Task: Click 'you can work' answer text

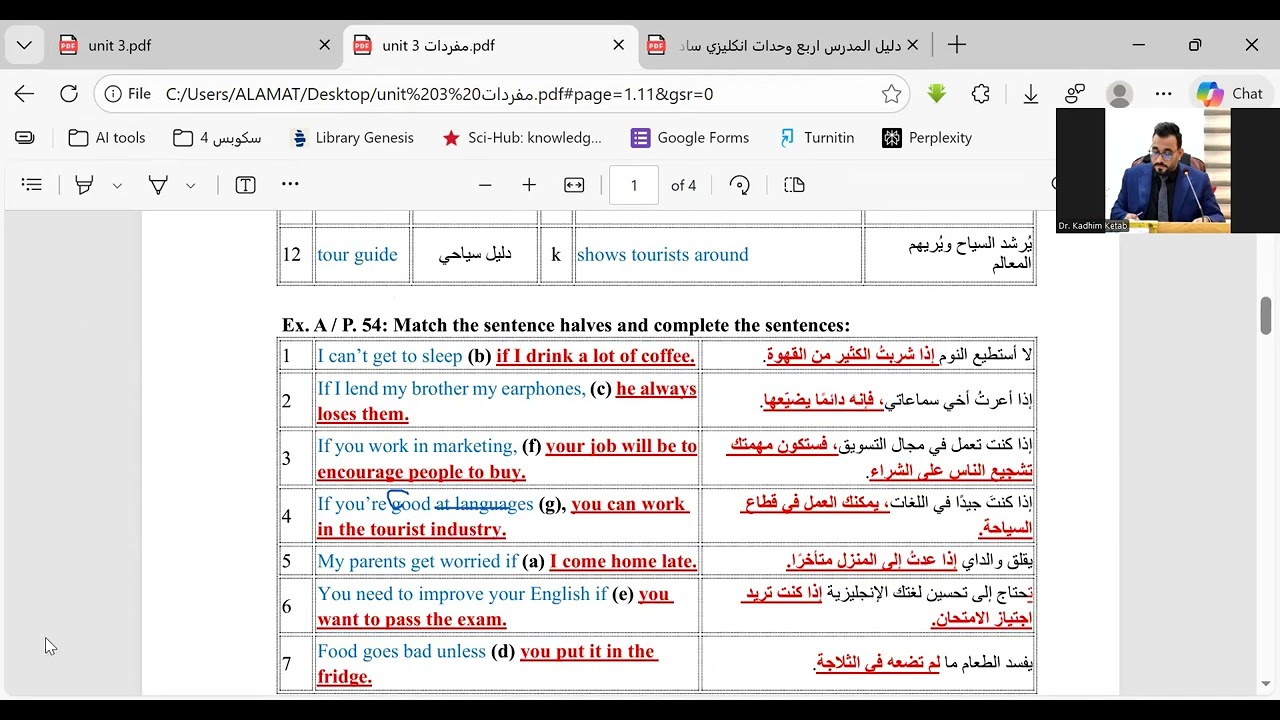Action: [x=628, y=504]
